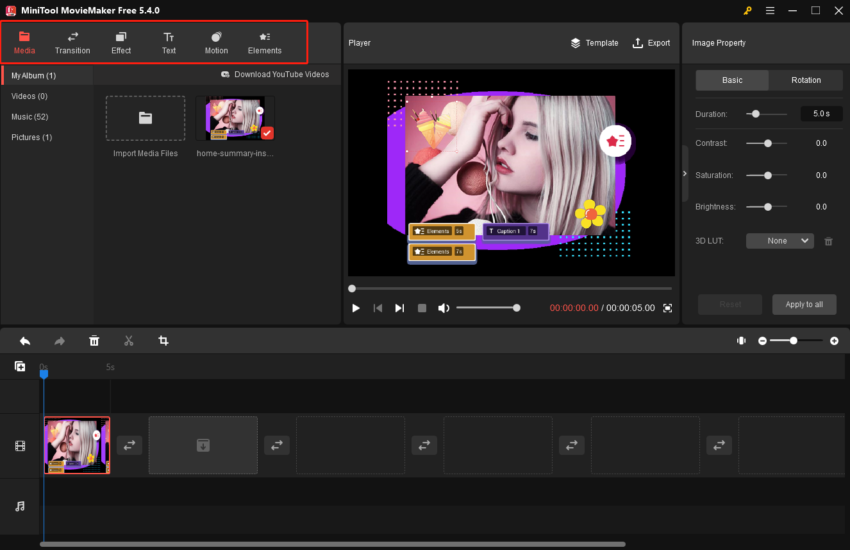
Task: Collapse the Image Property panel arrow
Action: pyautogui.click(x=685, y=173)
